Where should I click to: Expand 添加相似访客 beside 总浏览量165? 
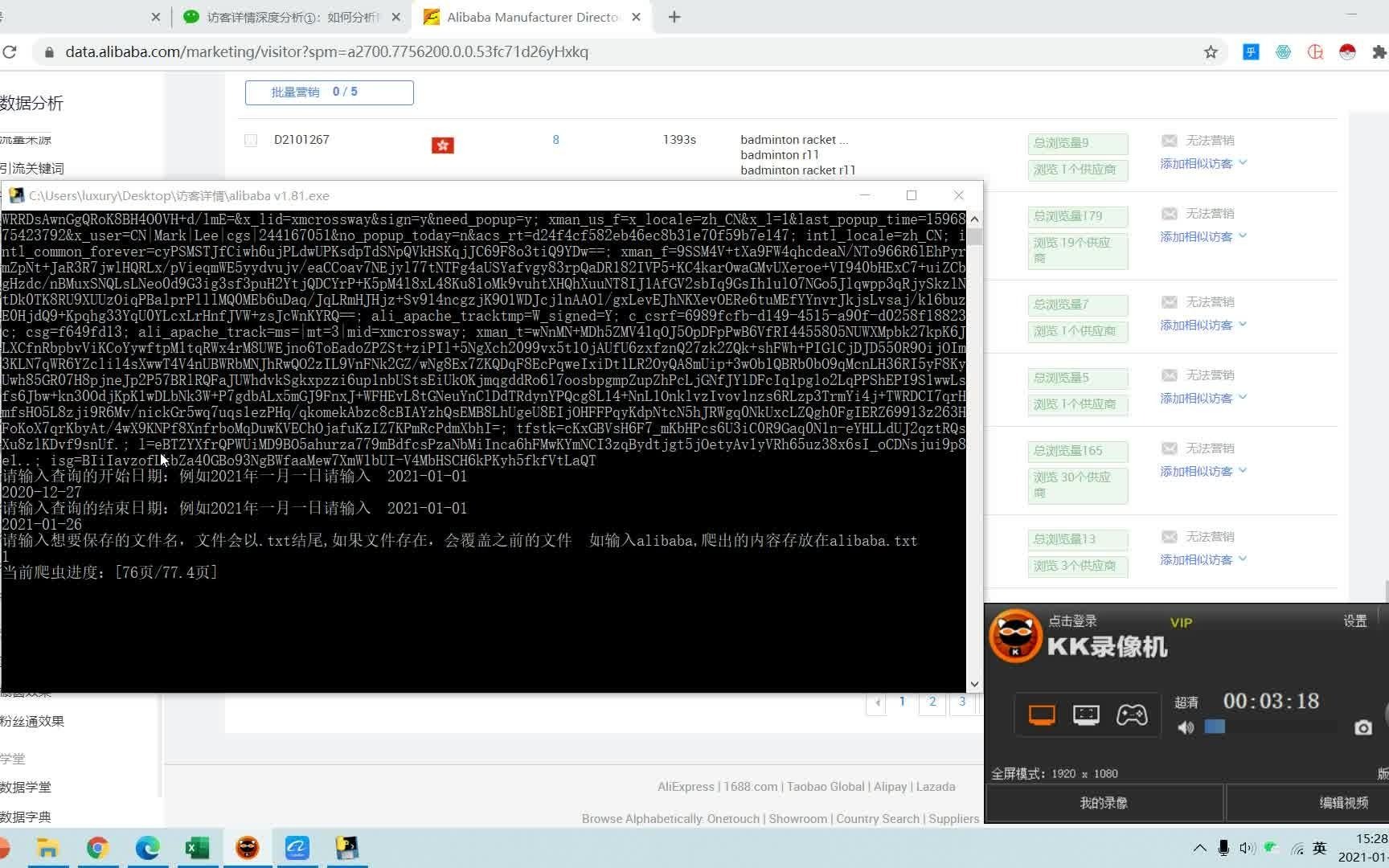pos(1203,471)
